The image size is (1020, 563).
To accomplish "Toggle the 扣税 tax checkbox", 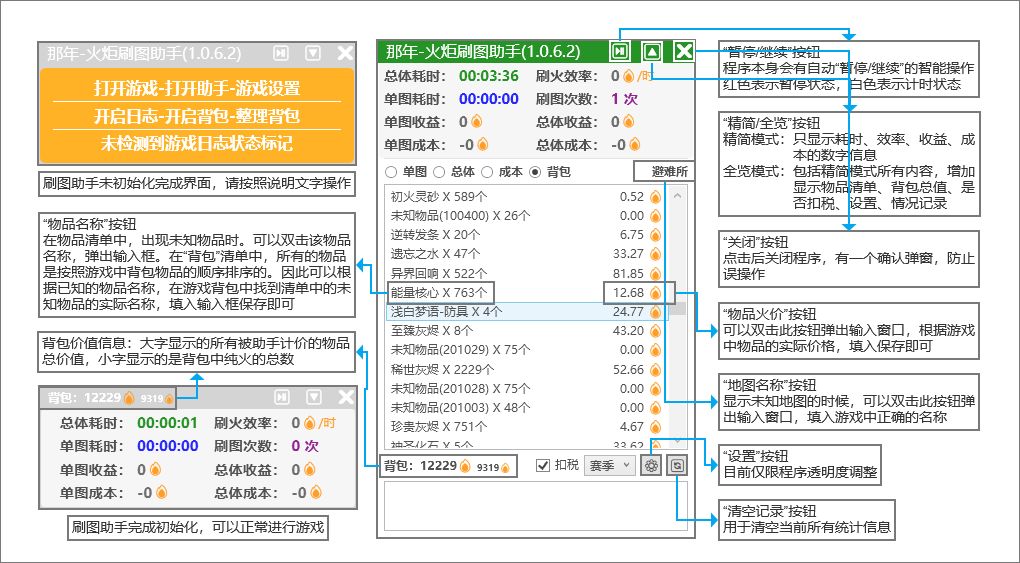I will (543, 465).
